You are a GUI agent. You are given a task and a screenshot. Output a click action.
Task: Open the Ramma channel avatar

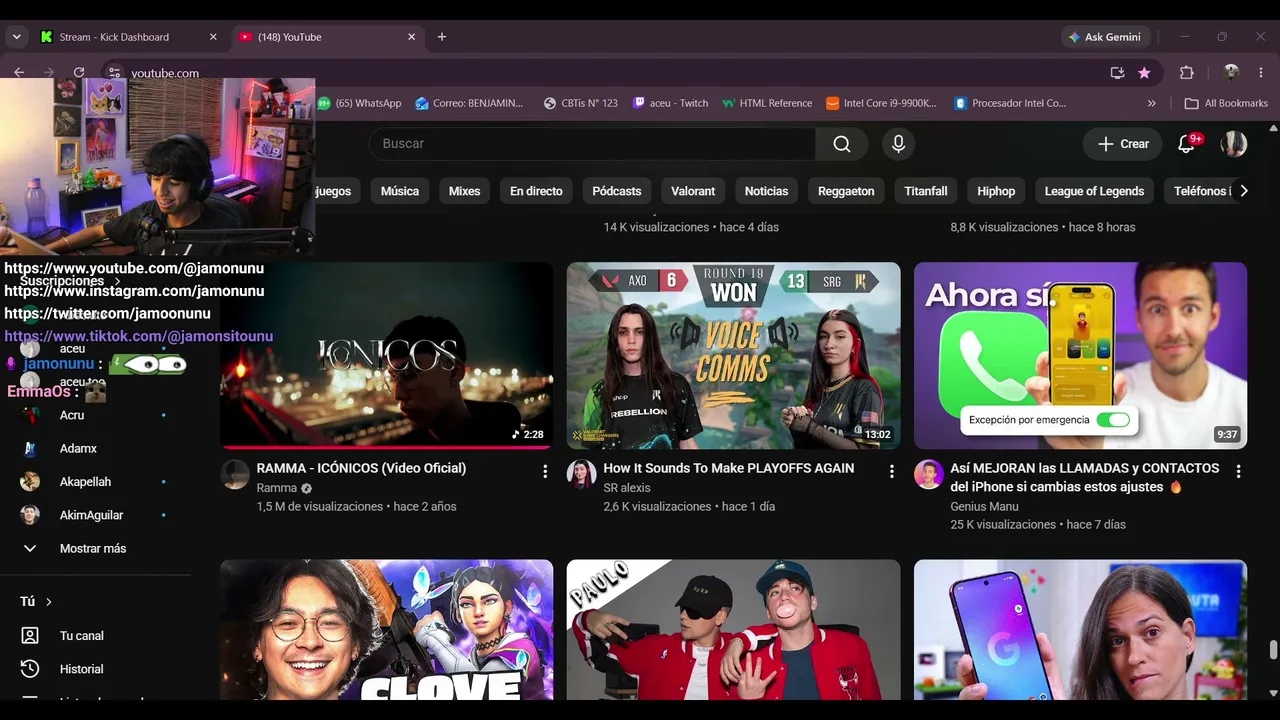235,474
